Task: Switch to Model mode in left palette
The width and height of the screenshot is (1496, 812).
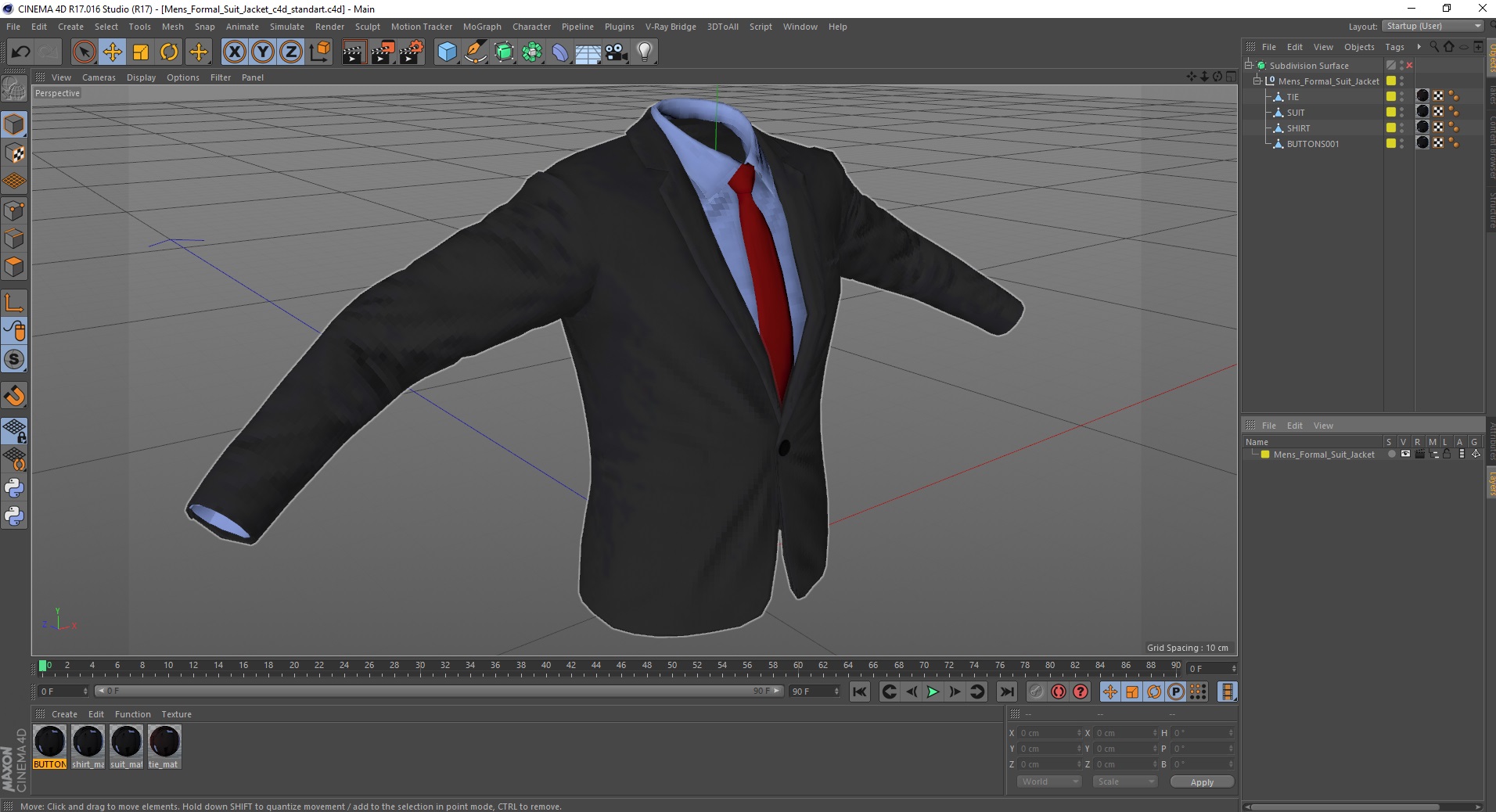Action: [x=14, y=125]
